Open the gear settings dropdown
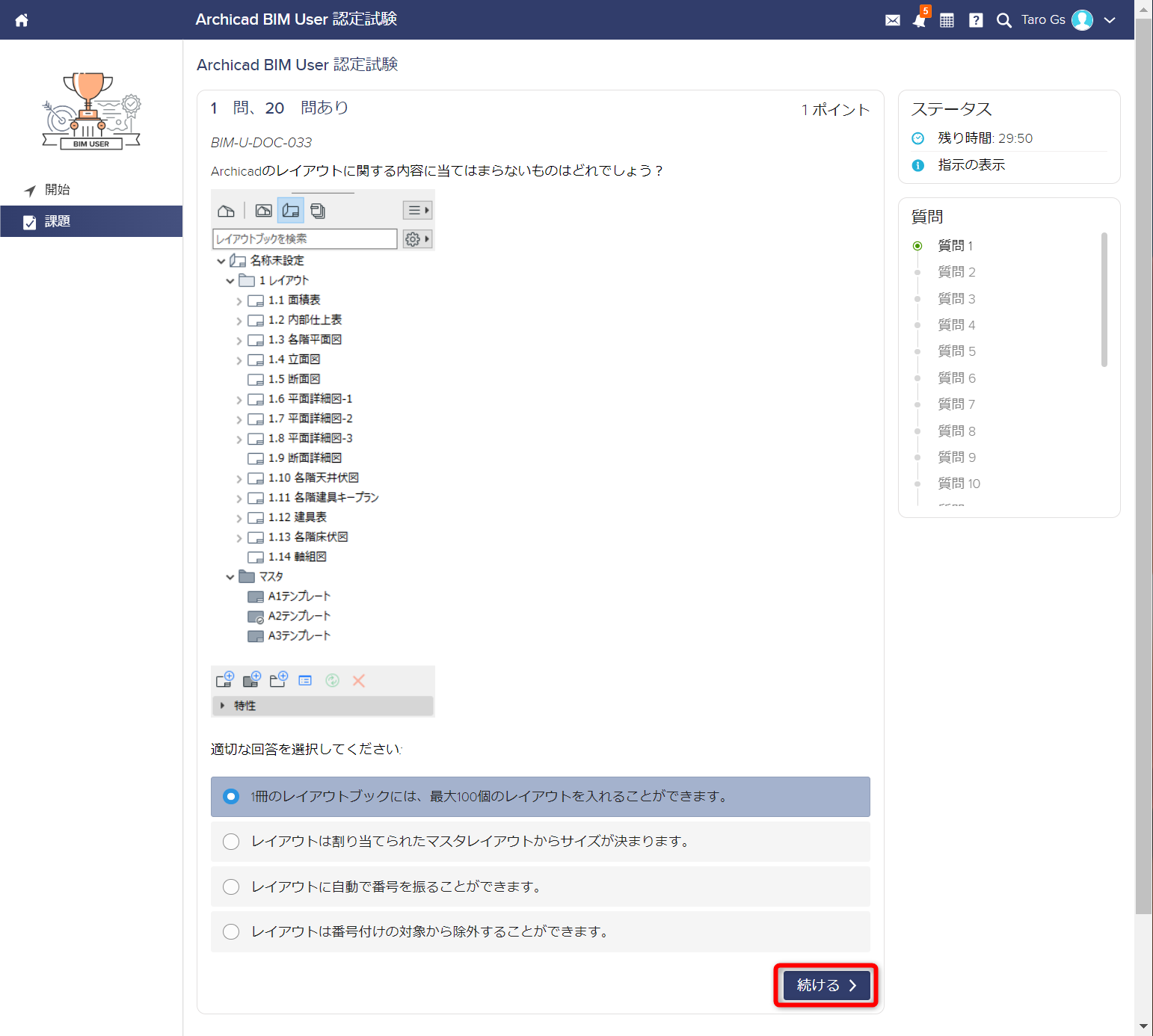Screen dimensions: 1153x1036 [x=417, y=239]
